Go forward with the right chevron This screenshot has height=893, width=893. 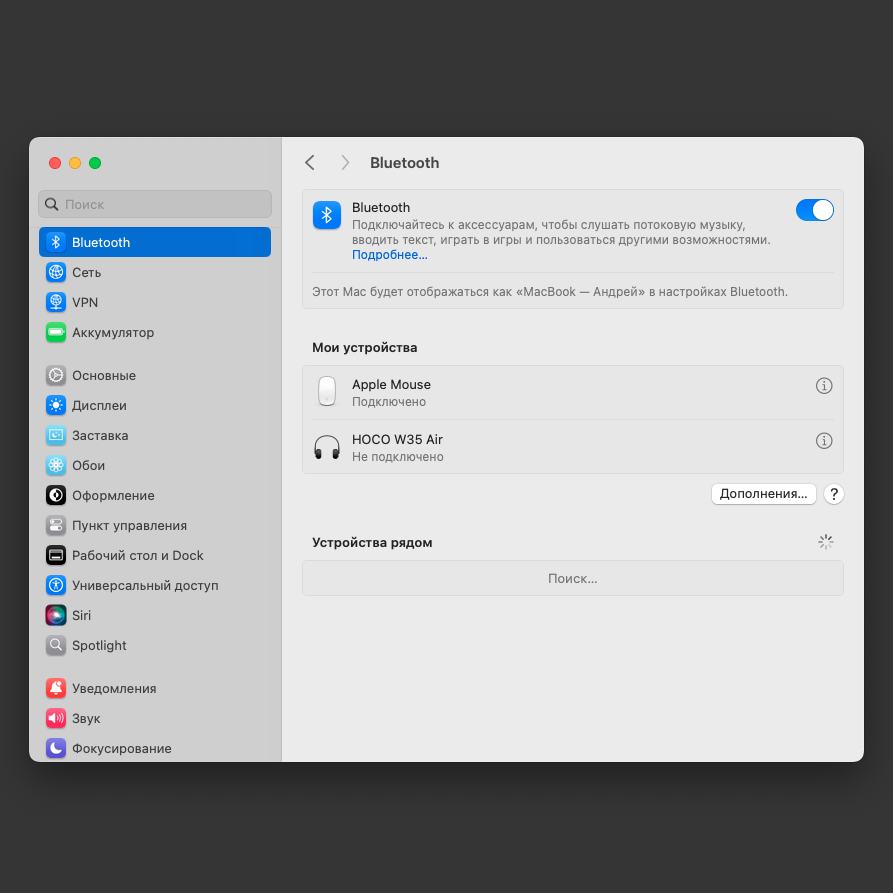(345, 163)
